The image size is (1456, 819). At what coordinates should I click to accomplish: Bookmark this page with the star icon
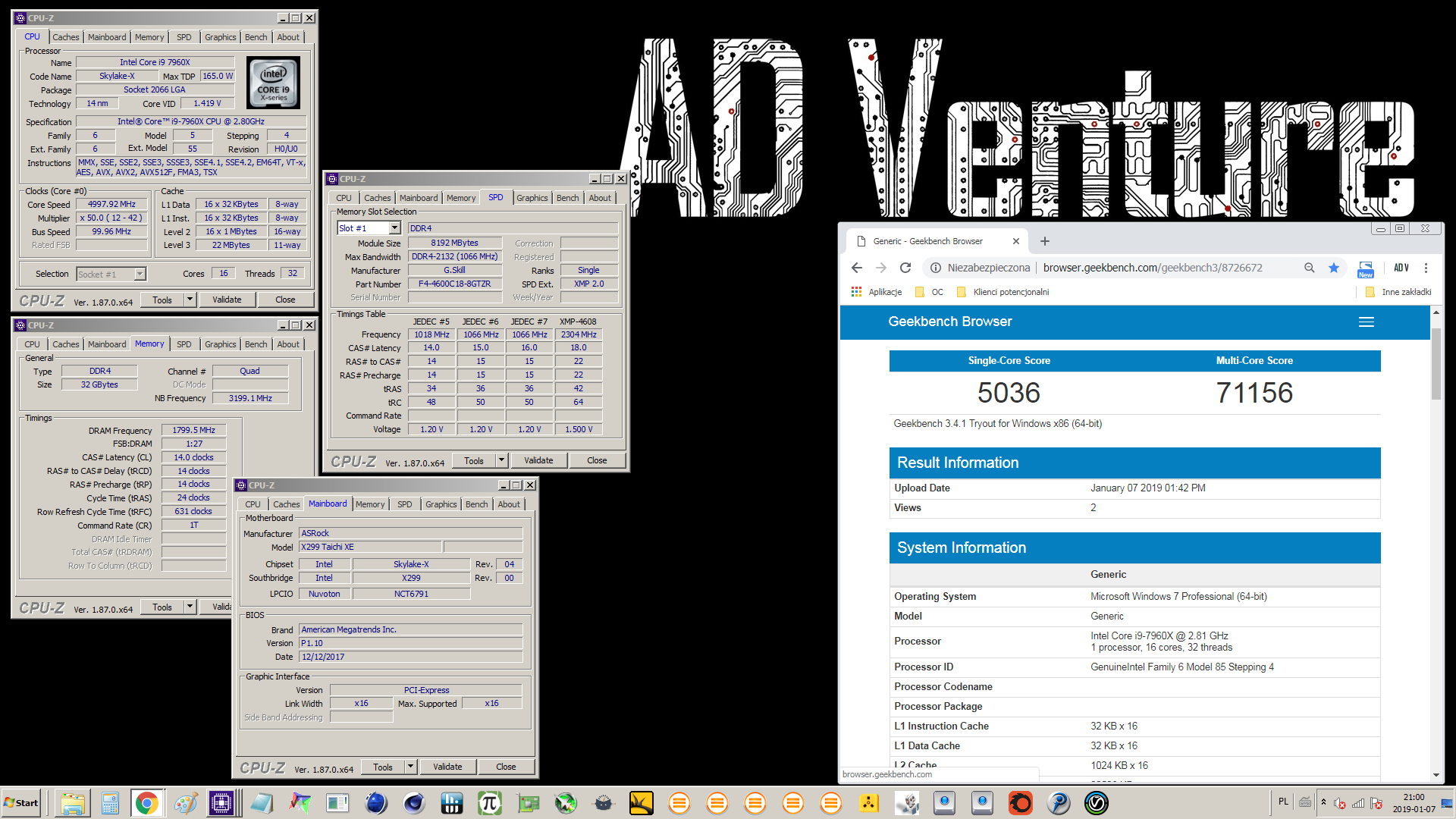(x=1333, y=268)
